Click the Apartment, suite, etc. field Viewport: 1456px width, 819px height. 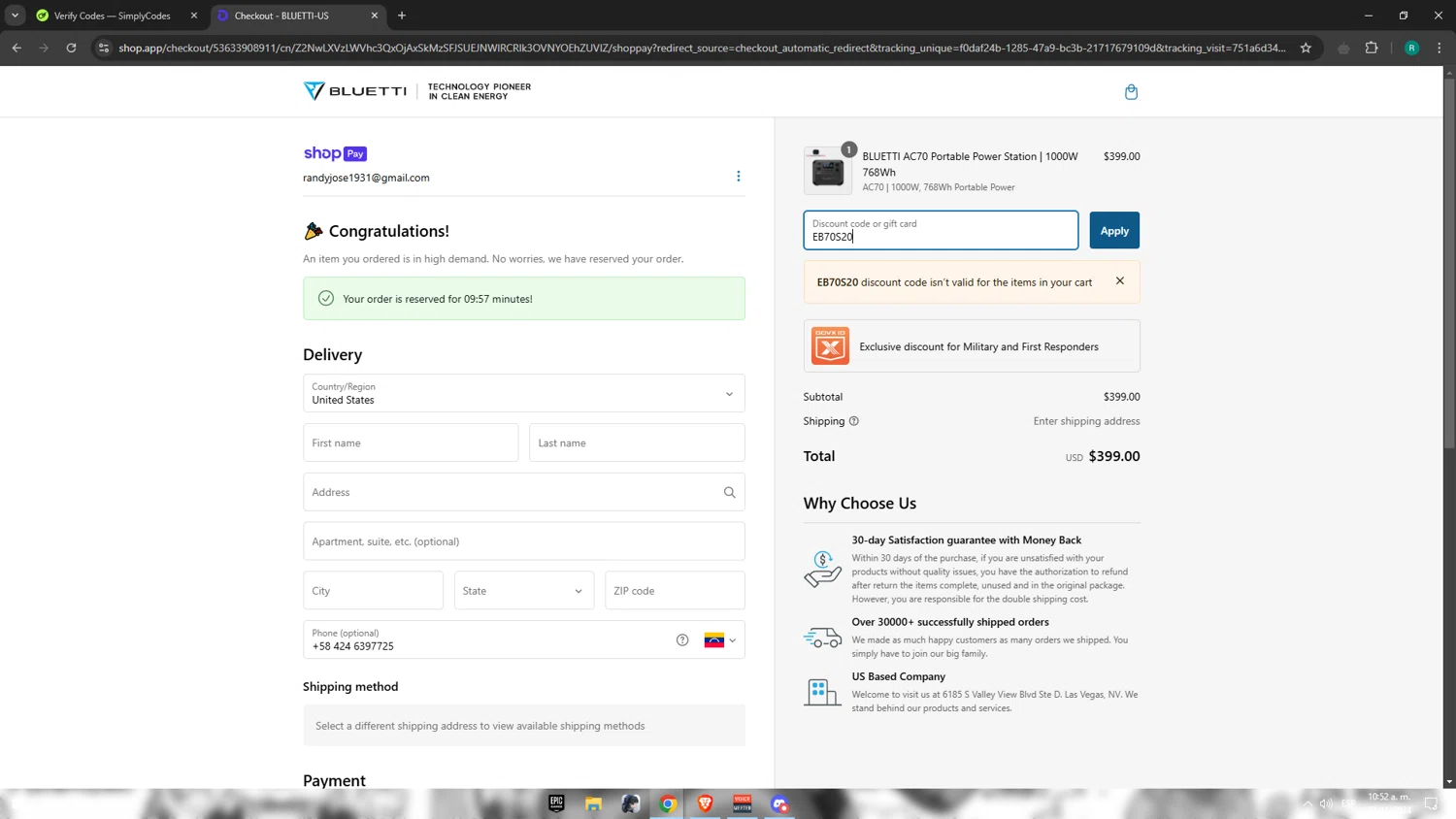[x=524, y=541]
